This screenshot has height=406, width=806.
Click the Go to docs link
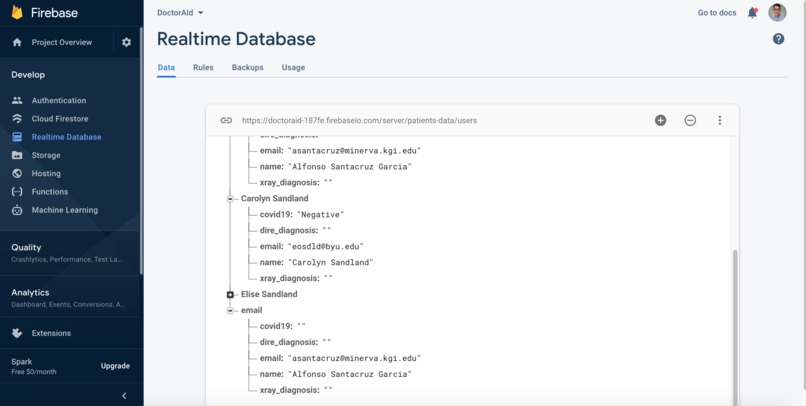coord(717,13)
